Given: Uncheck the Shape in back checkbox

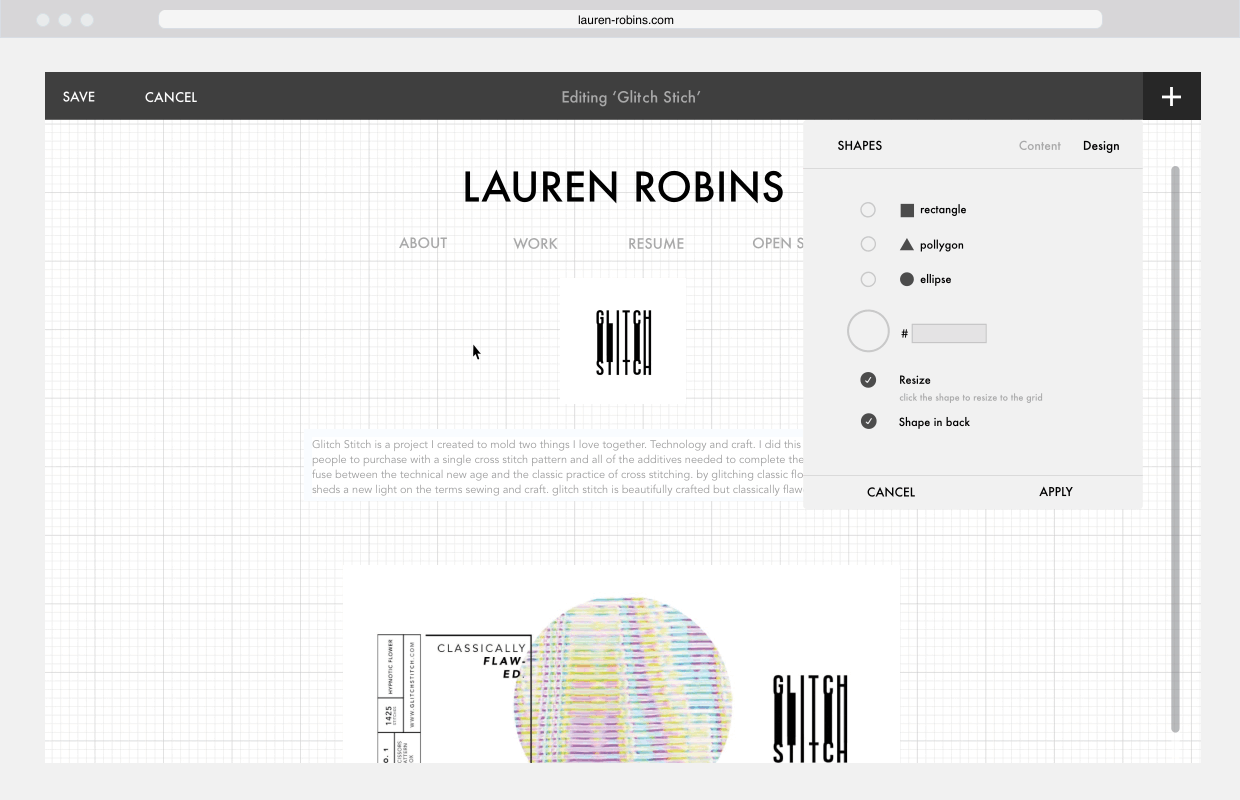Looking at the screenshot, I should click(868, 422).
